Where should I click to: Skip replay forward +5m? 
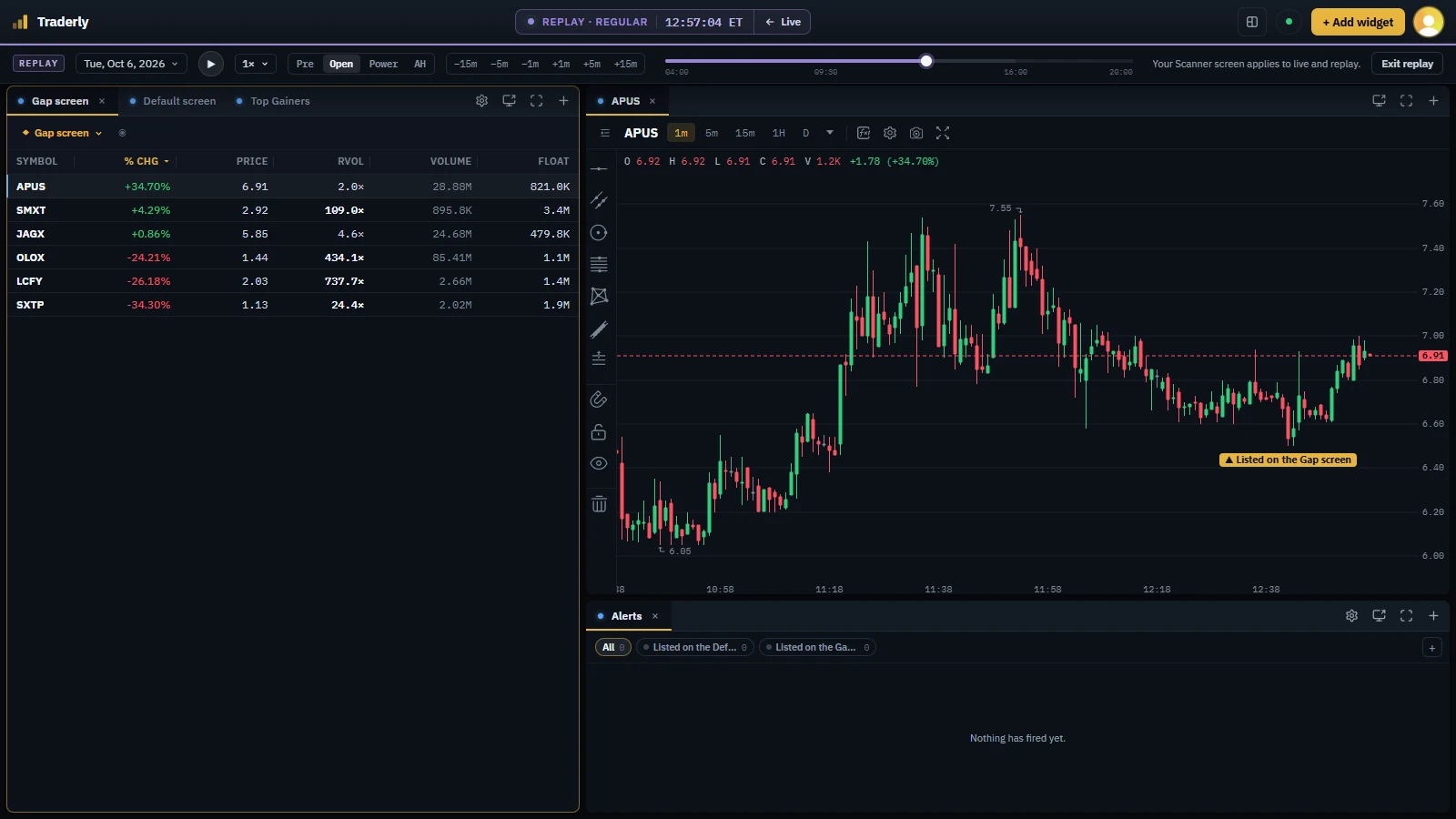point(591,64)
